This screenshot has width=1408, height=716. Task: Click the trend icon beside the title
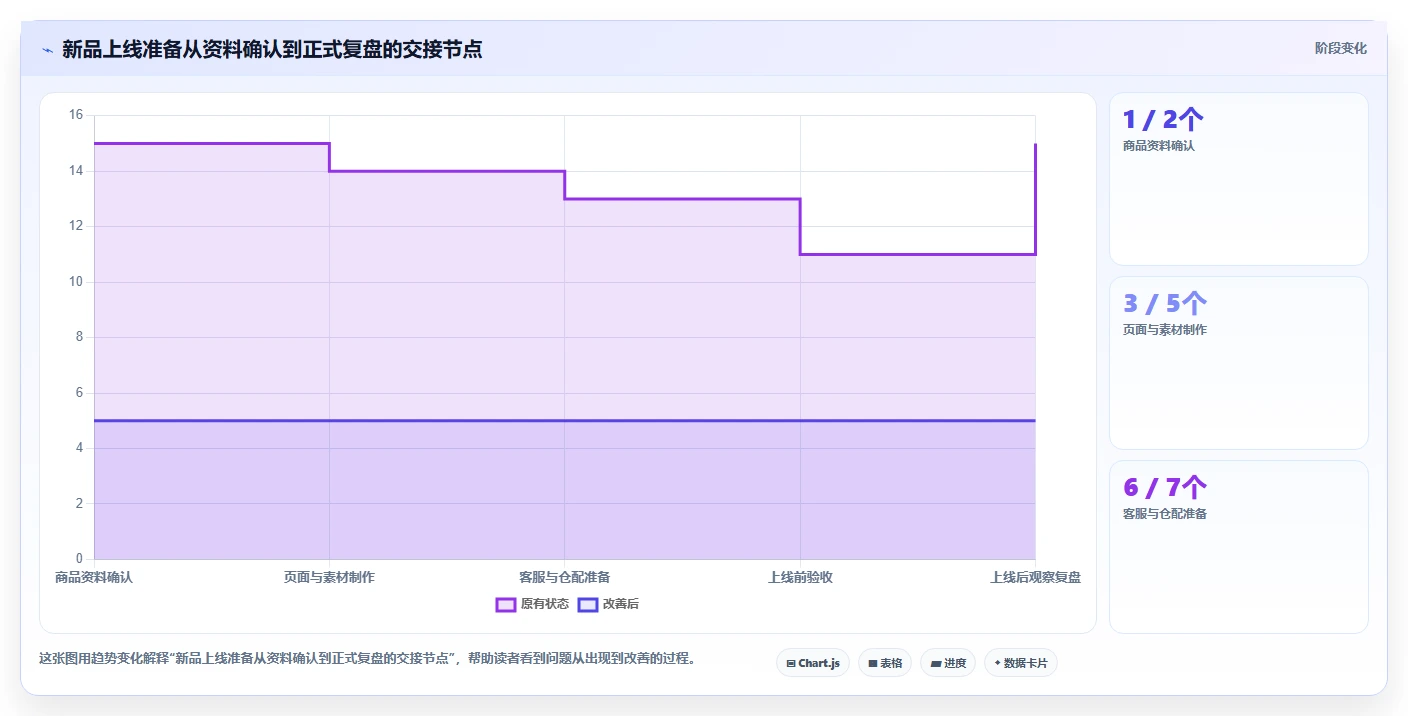(x=47, y=49)
